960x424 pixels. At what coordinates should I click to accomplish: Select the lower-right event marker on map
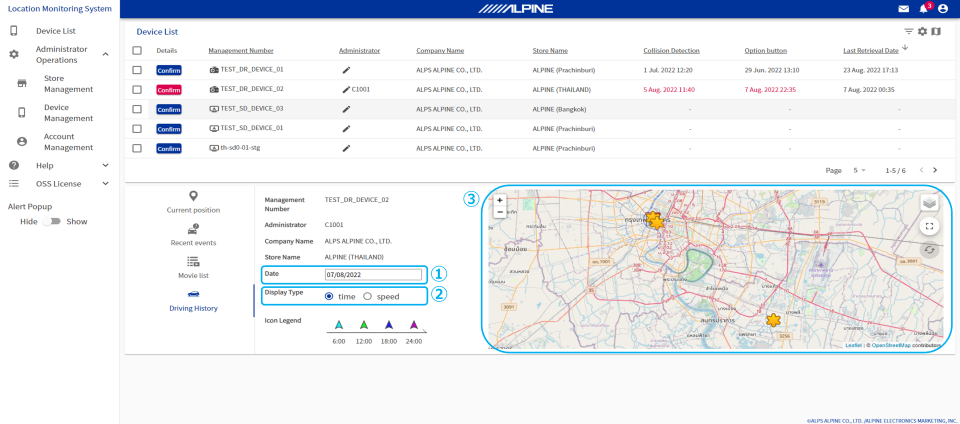pyautogui.click(x=773, y=319)
